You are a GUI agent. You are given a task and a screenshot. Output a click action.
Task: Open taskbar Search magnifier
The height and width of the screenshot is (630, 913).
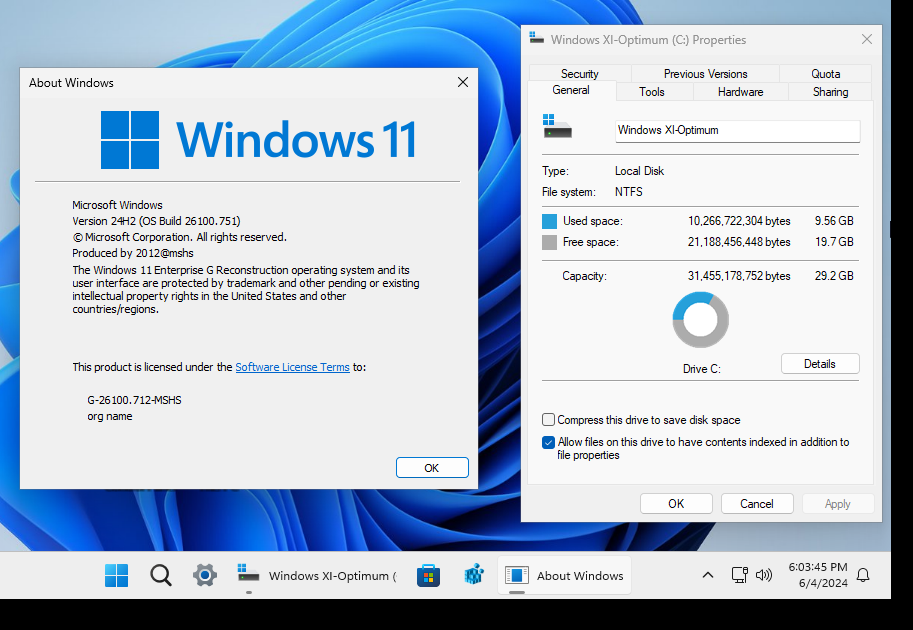tap(161, 575)
